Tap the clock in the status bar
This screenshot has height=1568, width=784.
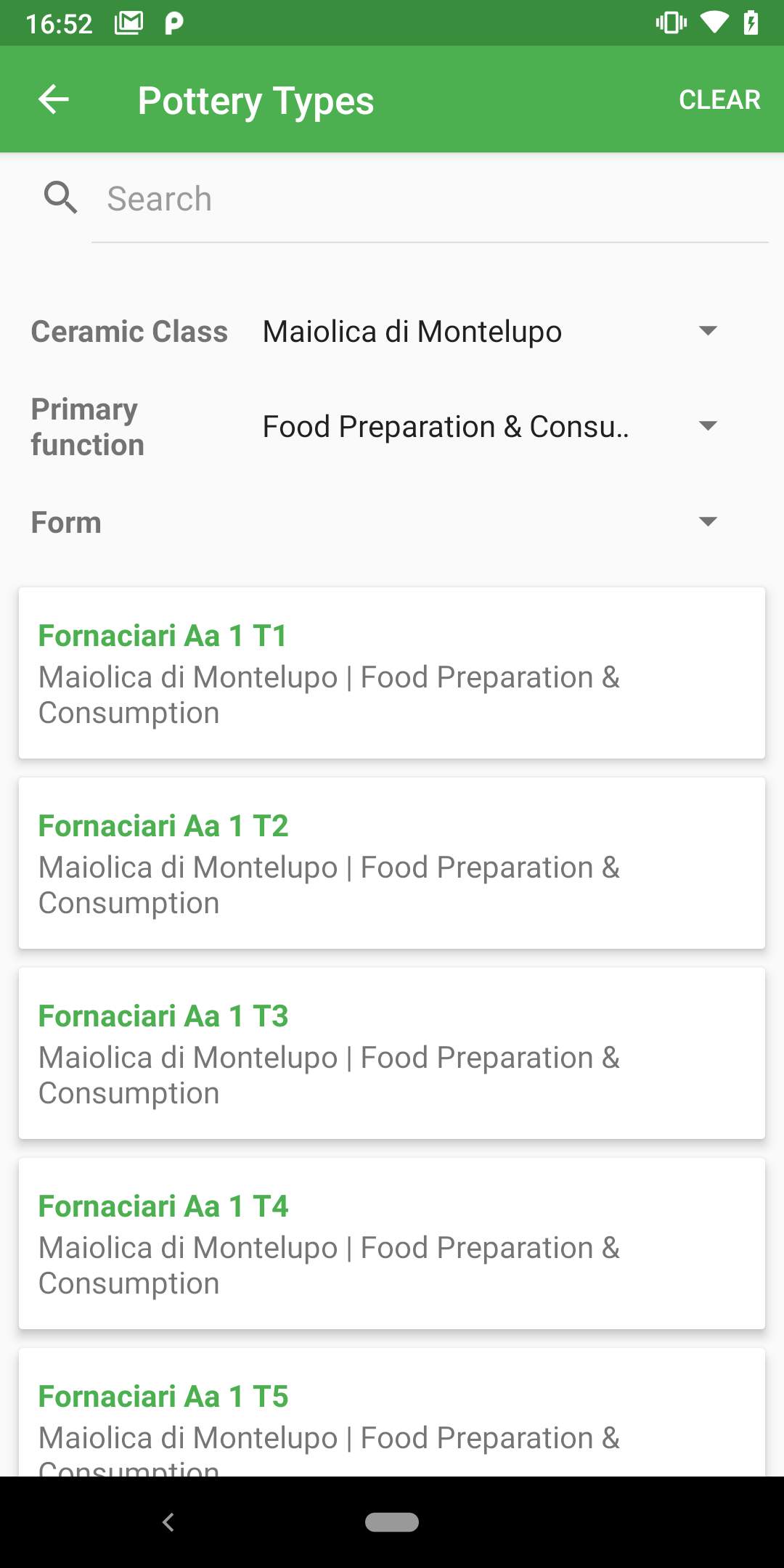pyautogui.click(x=60, y=24)
